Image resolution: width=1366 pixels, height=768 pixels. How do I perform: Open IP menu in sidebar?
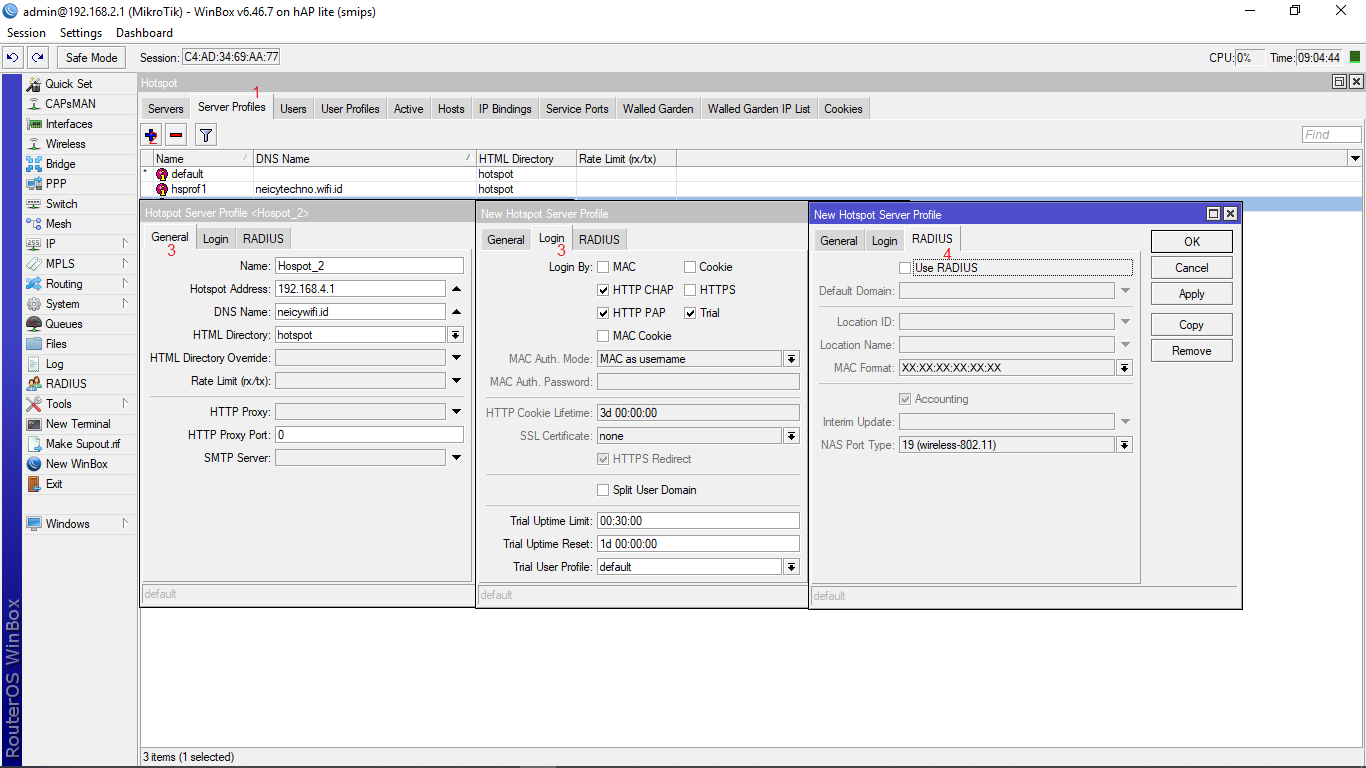(80, 244)
